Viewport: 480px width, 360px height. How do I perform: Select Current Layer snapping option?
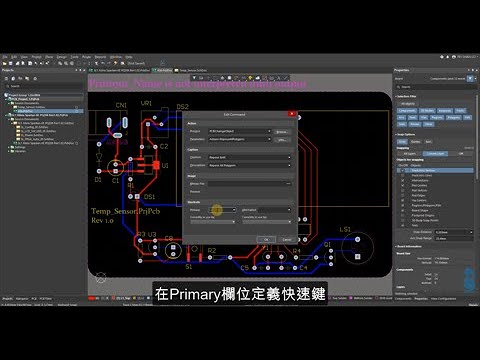coord(435,154)
